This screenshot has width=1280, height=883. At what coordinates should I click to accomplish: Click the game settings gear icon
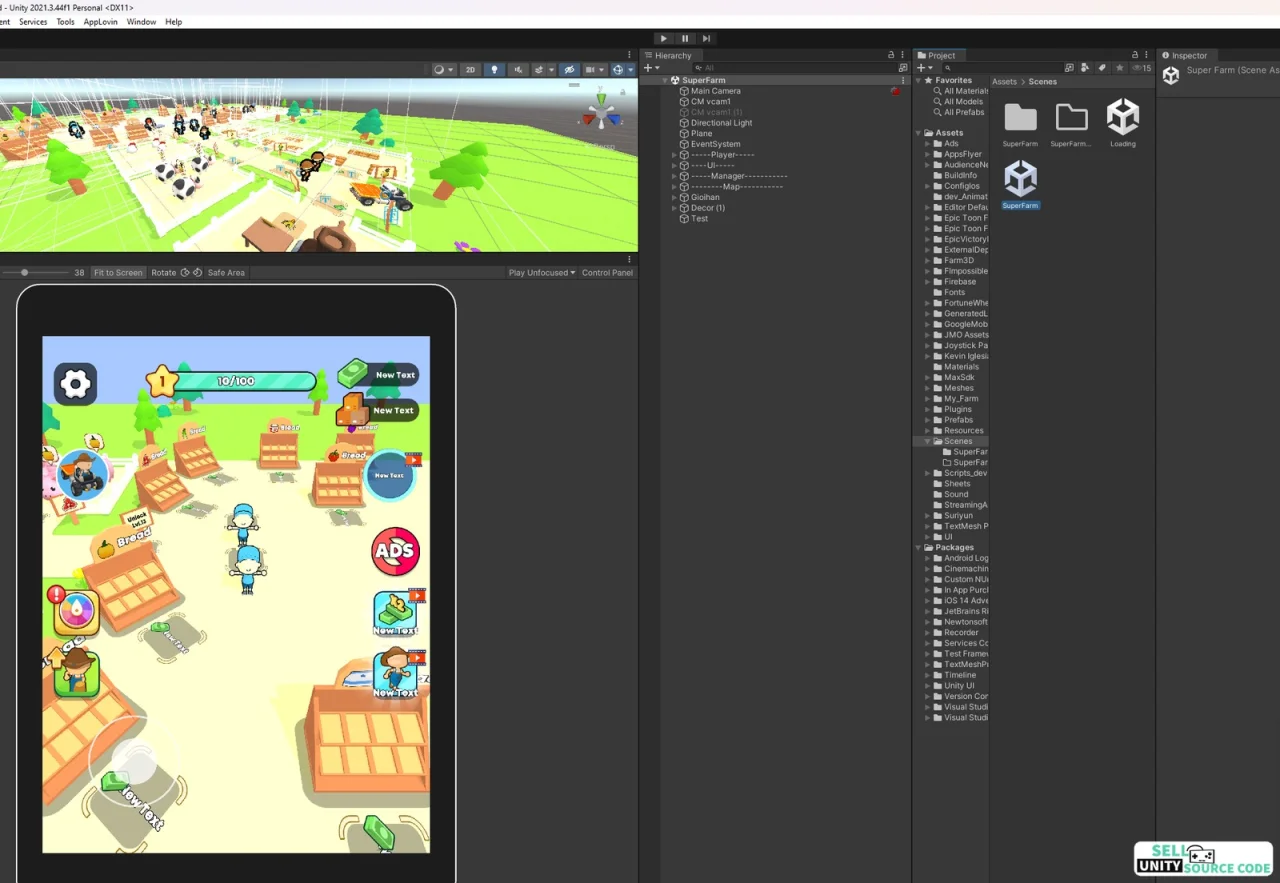point(76,383)
